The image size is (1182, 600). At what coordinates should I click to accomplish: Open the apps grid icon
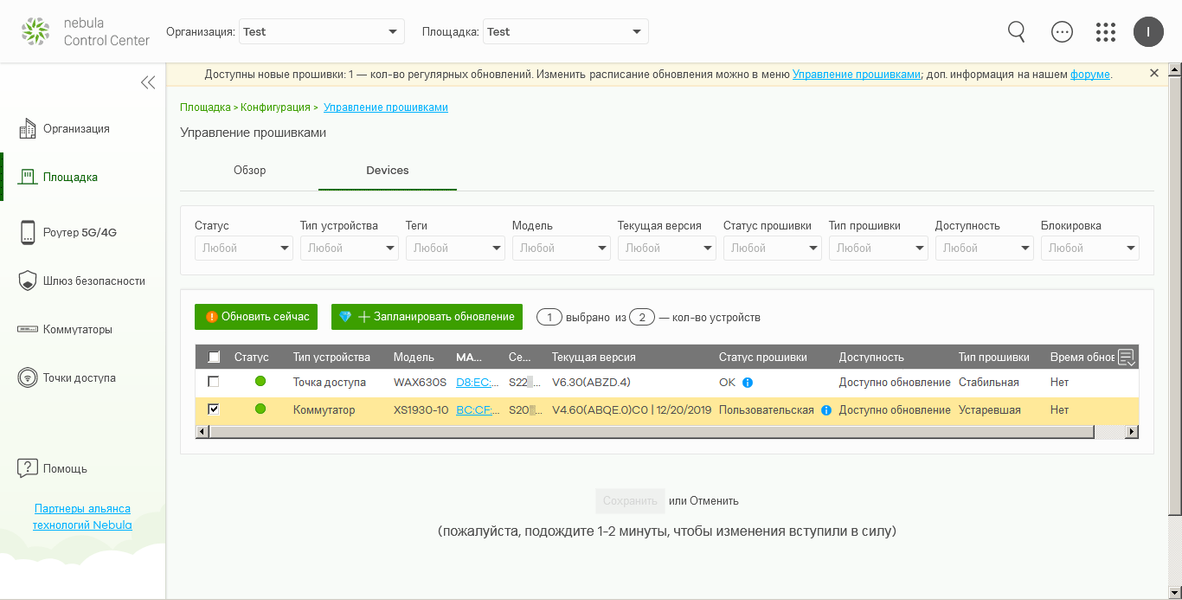[1105, 32]
